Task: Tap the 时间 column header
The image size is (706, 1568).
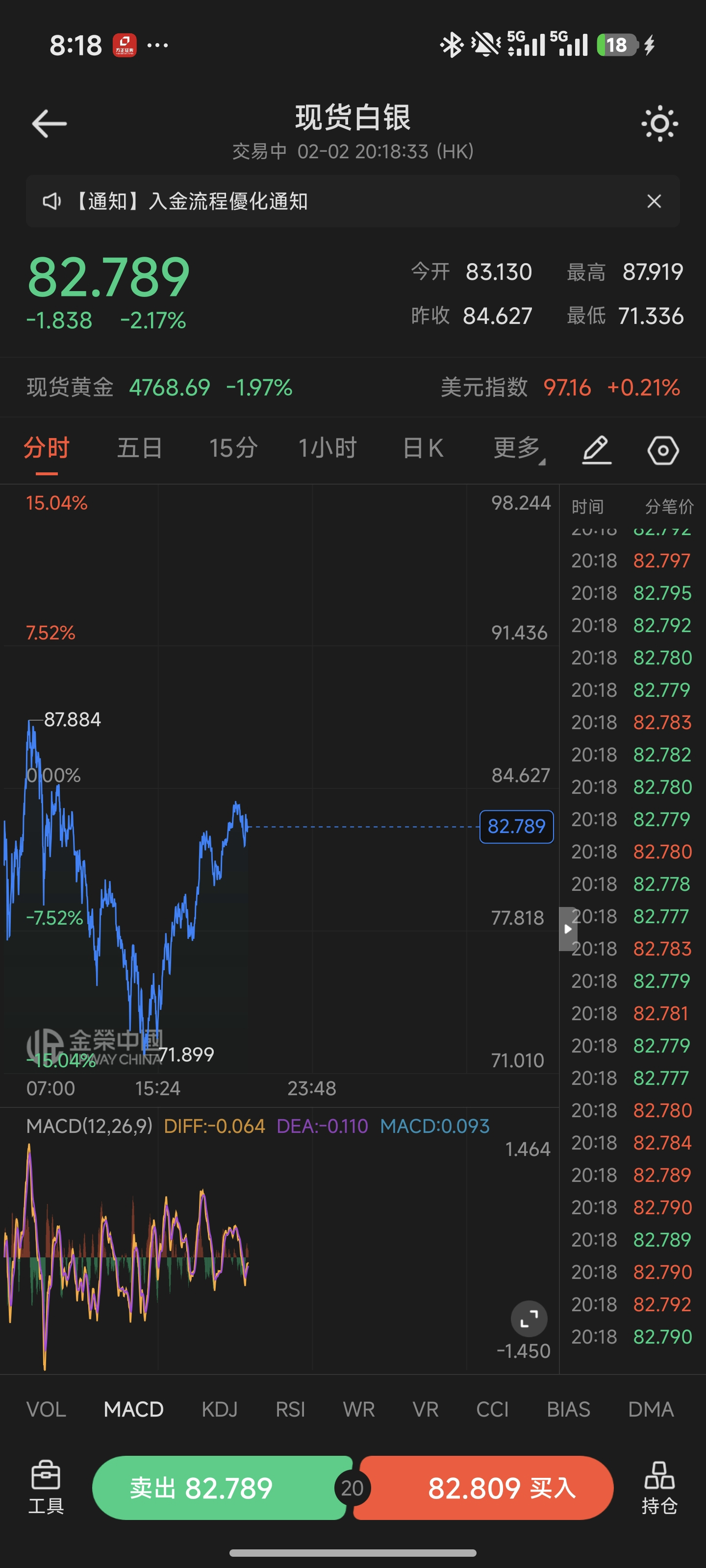Action: click(587, 507)
